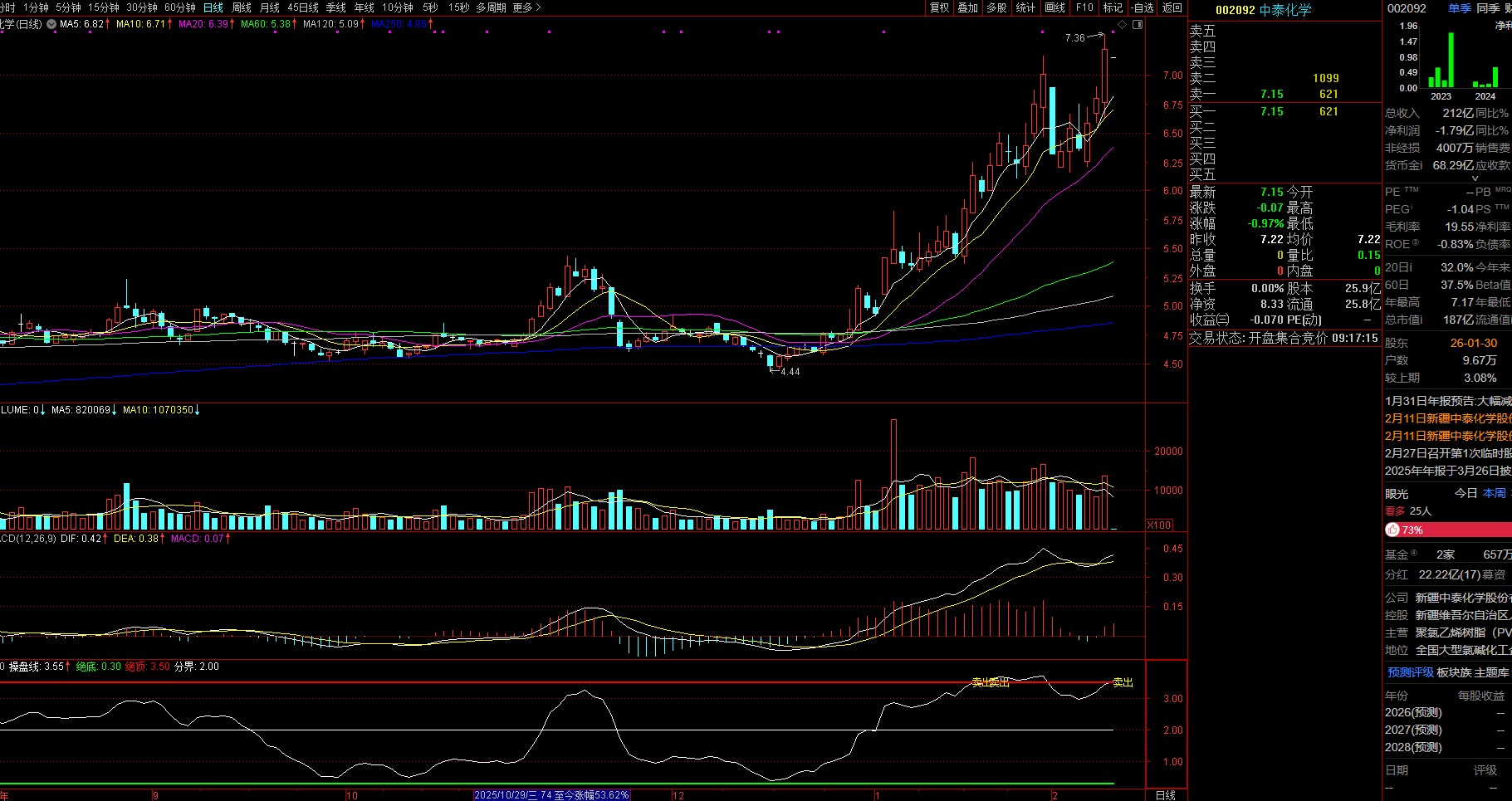Click the 标记 mark button
The image size is (1512, 801).
(x=1113, y=7)
